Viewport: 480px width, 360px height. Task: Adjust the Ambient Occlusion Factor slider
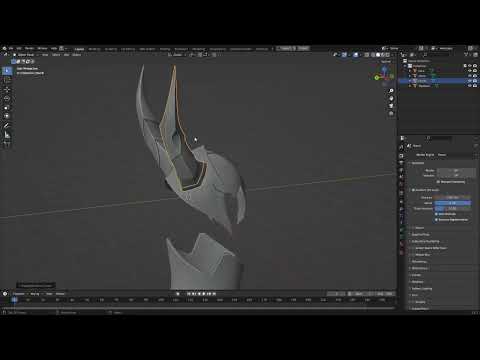click(453, 203)
